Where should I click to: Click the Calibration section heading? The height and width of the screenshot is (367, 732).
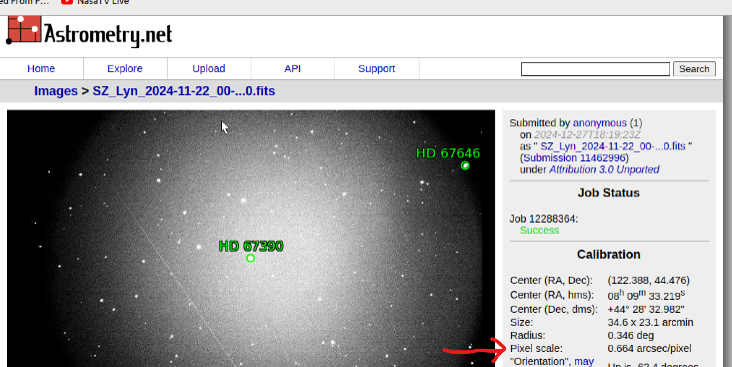point(608,254)
